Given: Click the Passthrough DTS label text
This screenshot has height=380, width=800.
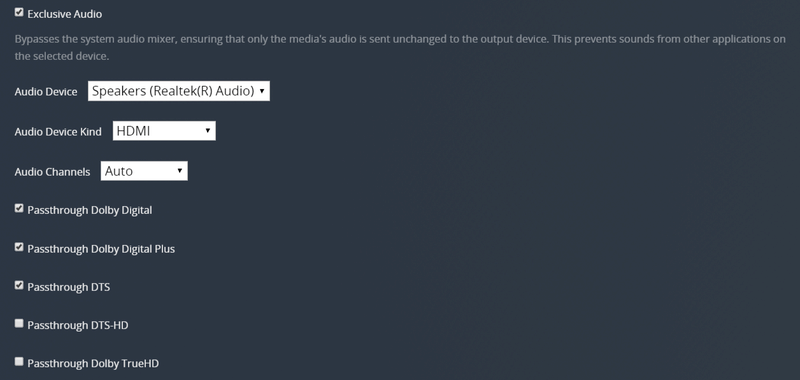Looking at the screenshot, I should tap(69, 287).
